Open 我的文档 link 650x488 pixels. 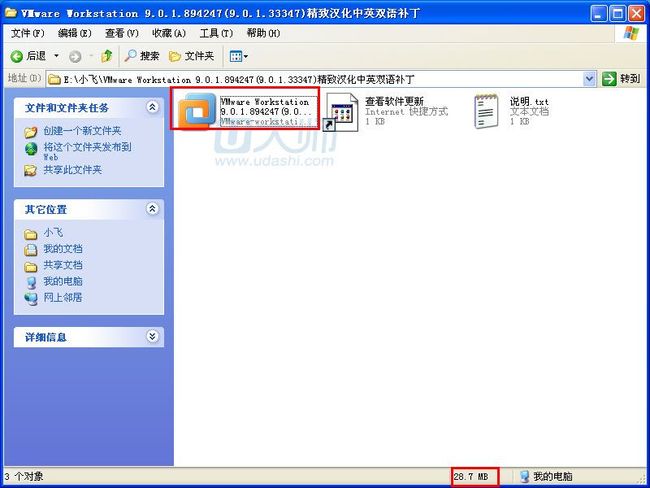point(63,249)
